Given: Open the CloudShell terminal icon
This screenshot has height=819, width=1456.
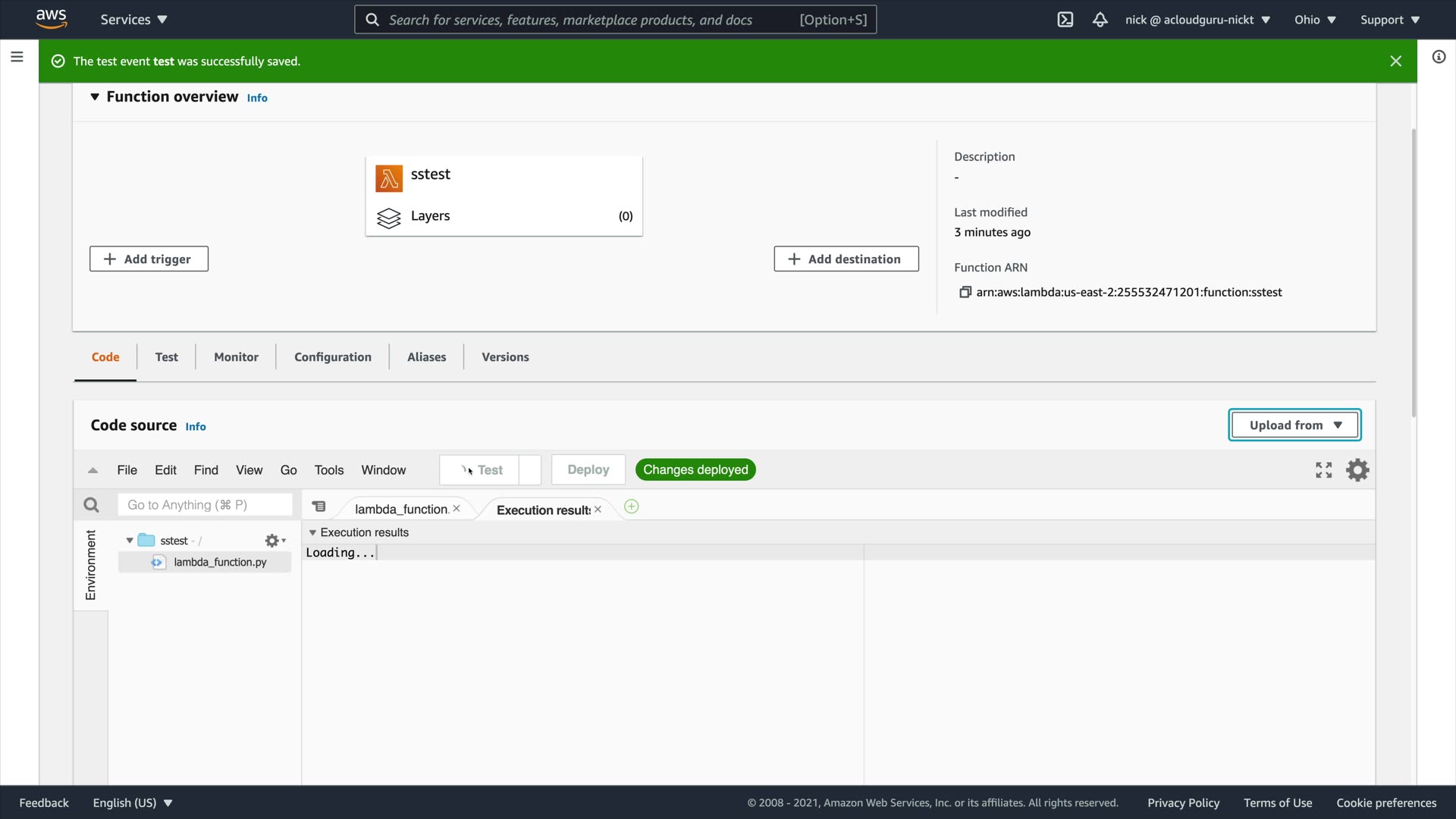Looking at the screenshot, I should pyautogui.click(x=1065, y=20).
